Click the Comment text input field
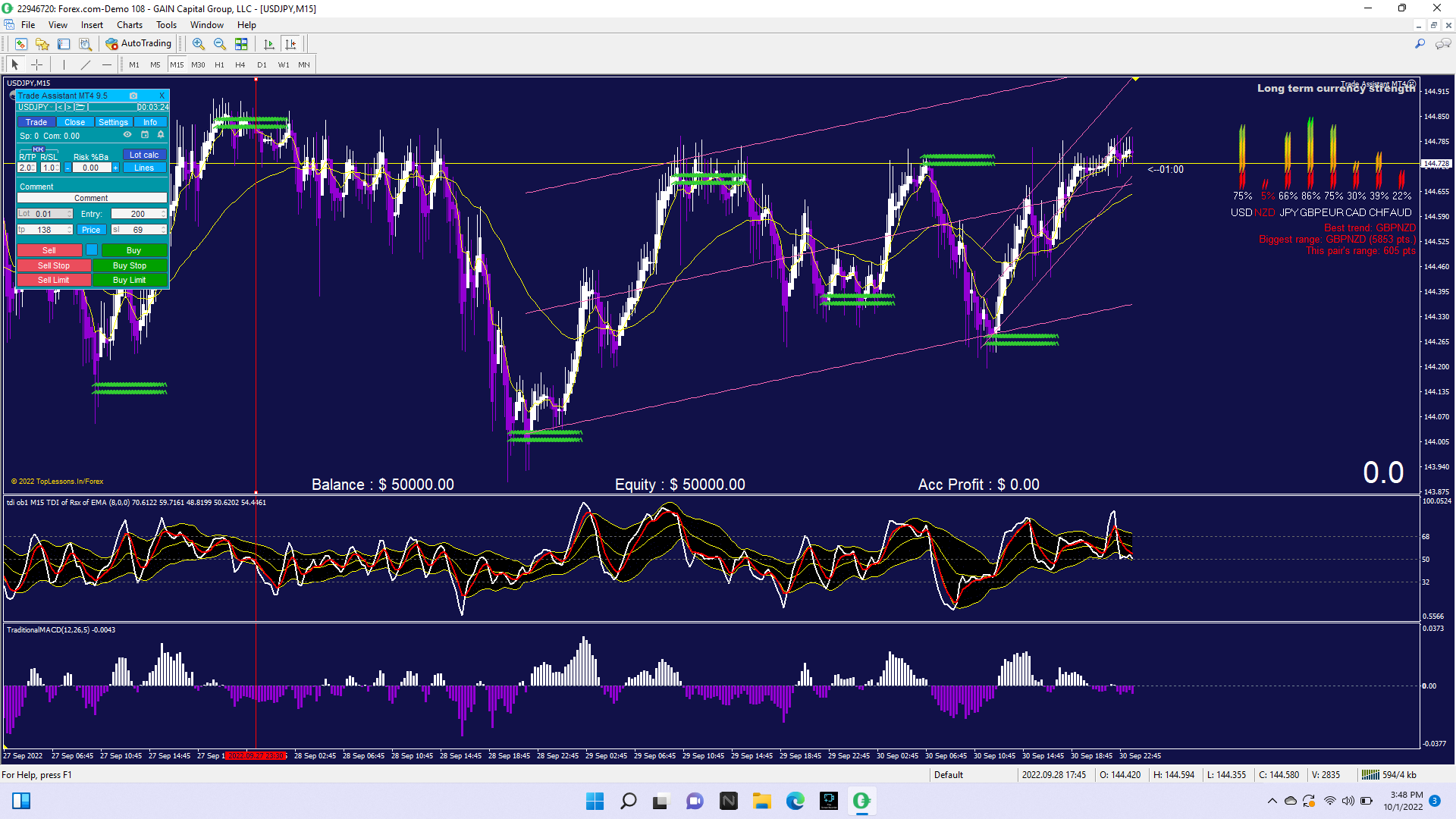Viewport: 1456px width, 819px height. tap(91, 198)
